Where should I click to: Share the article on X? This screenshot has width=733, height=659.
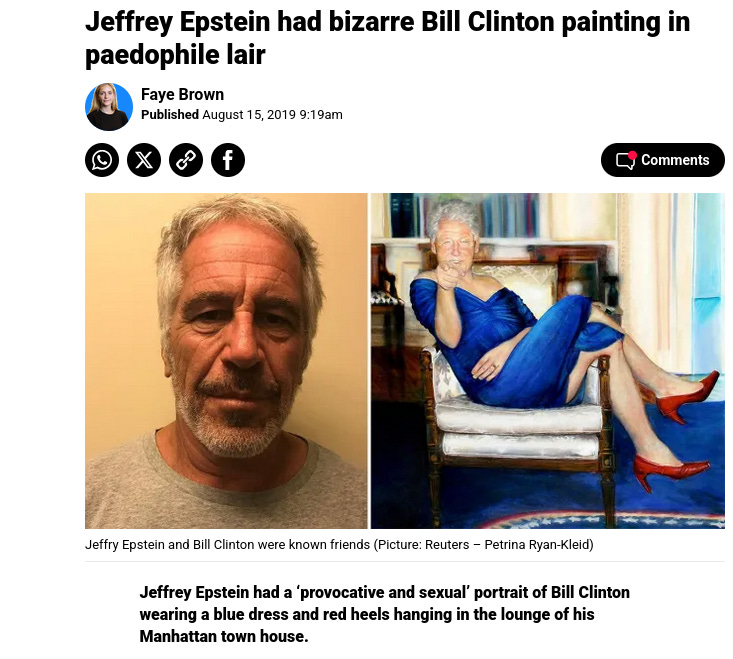pos(144,160)
